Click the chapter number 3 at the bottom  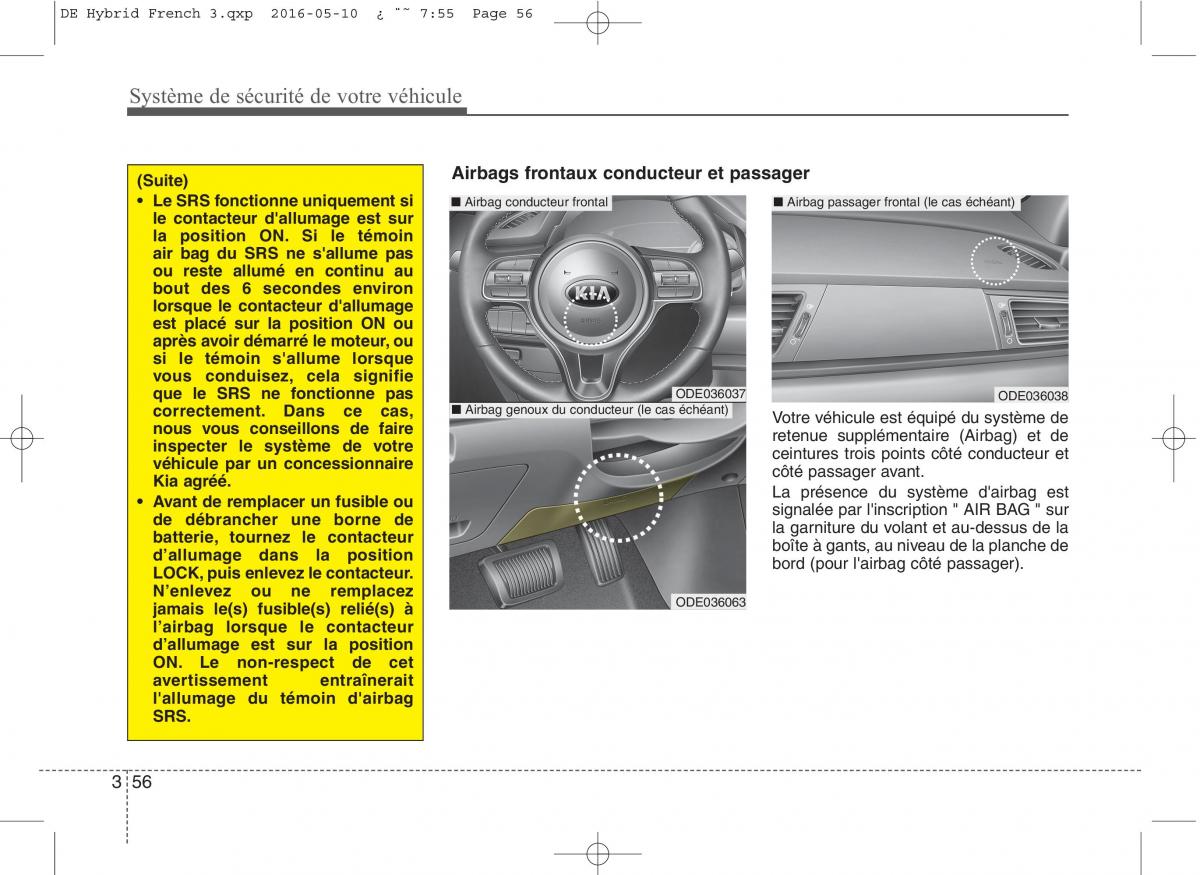[x=117, y=782]
